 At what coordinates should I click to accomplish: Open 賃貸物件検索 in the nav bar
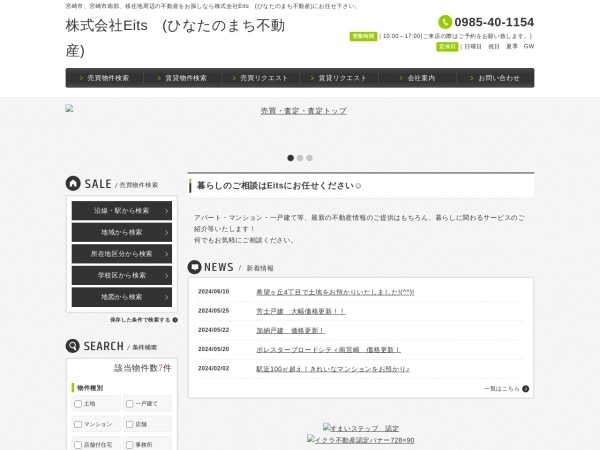[x=183, y=78]
